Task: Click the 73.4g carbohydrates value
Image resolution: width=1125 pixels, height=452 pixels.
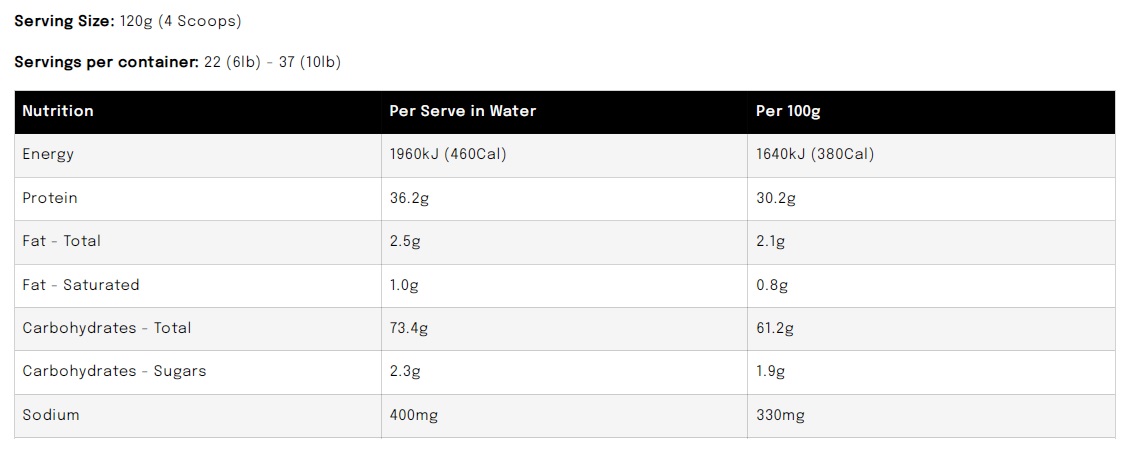Action: tap(409, 328)
